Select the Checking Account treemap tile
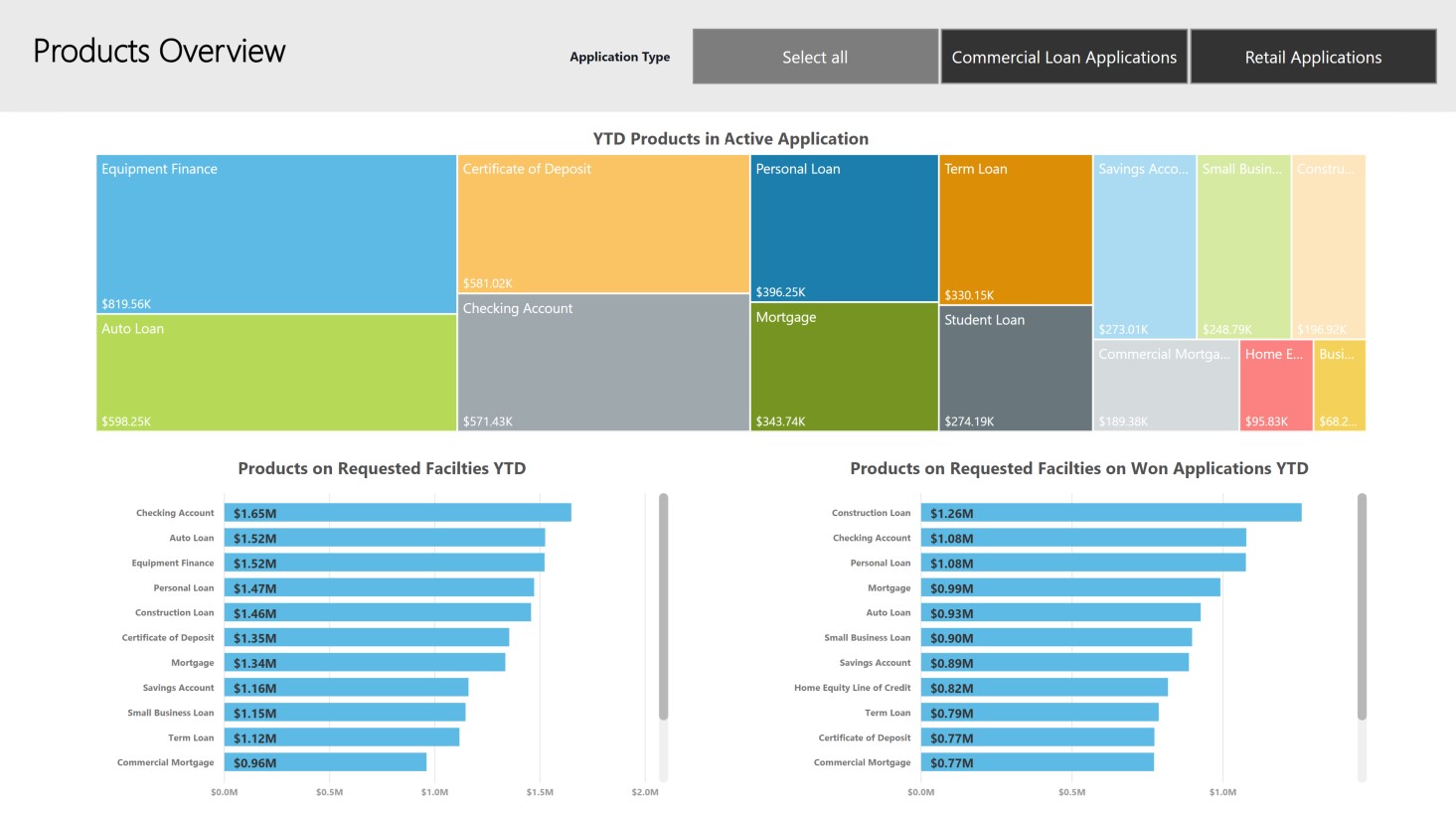The height and width of the screenshot is (815, 1456). point(603,363)
